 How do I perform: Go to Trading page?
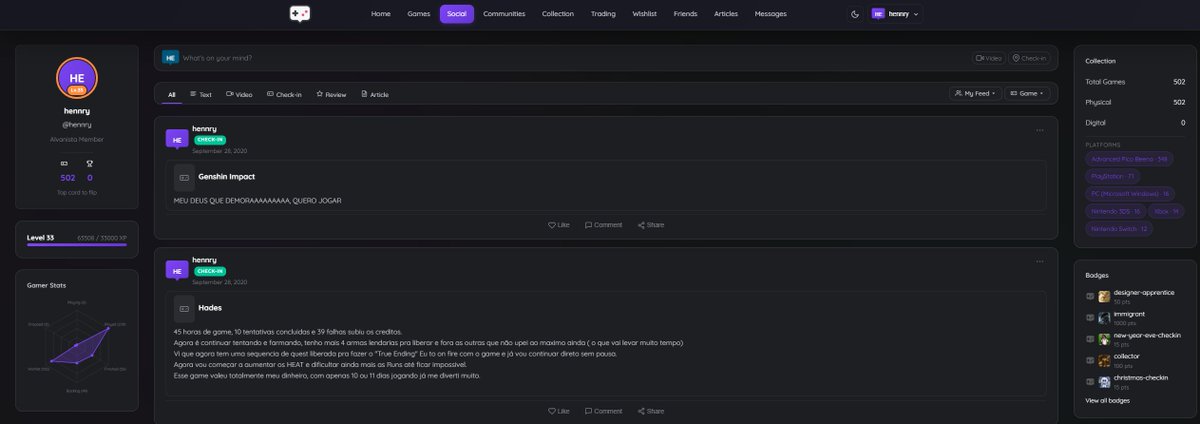click(x=603, y=14)
